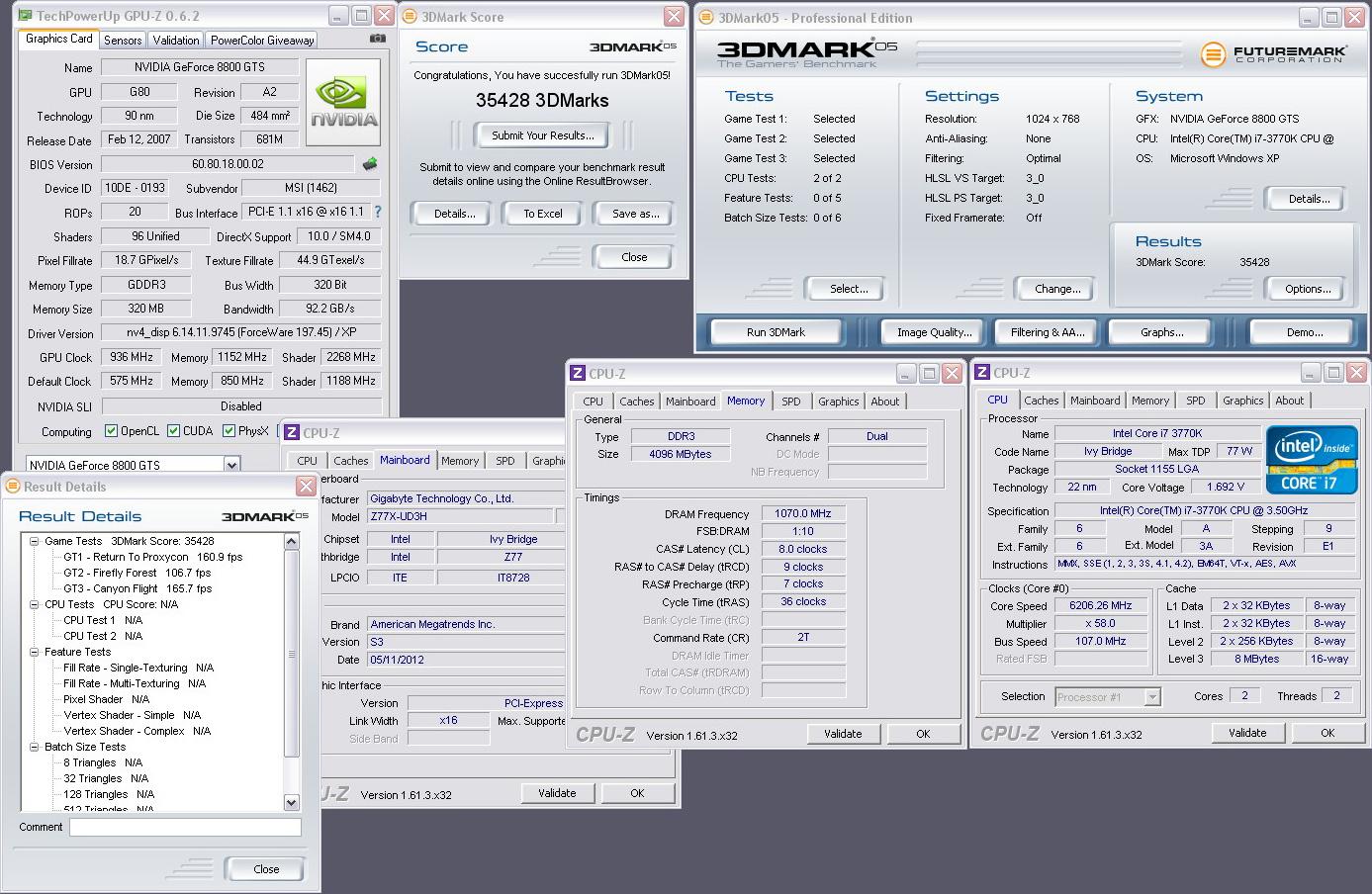Open Mainboard tab in CPU-Z Memory window
Viewport: 1372px width, 894px height.
pos(690,402)
